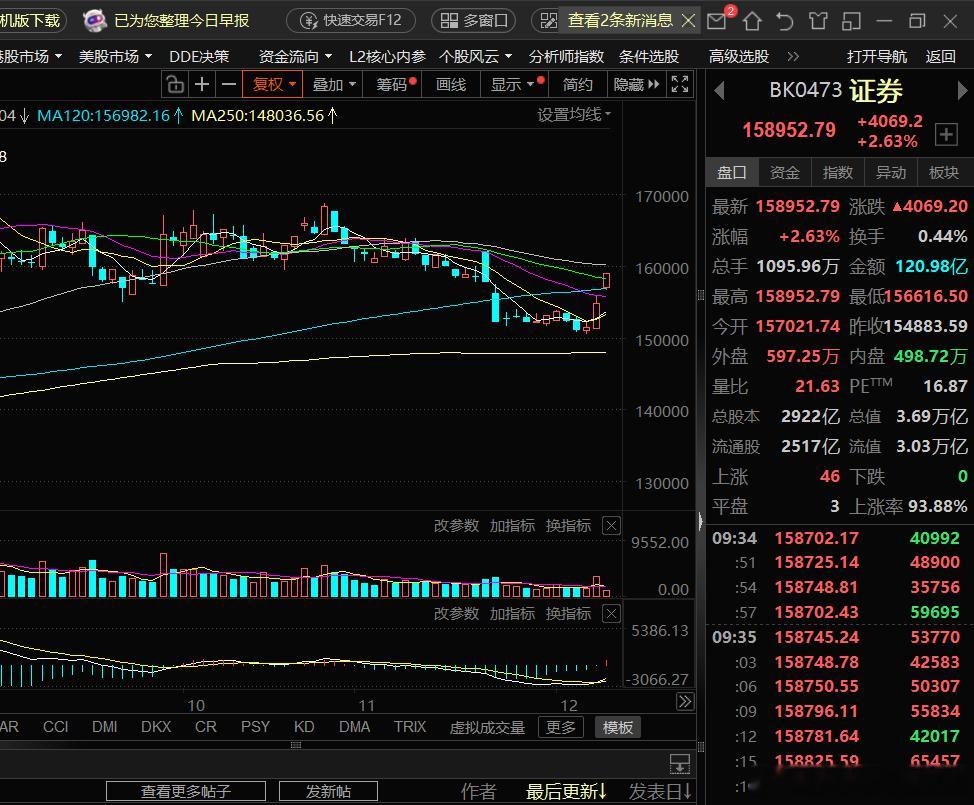Switch to 资金 tab
Screen dimensions: 974x805
coord(785,172)
